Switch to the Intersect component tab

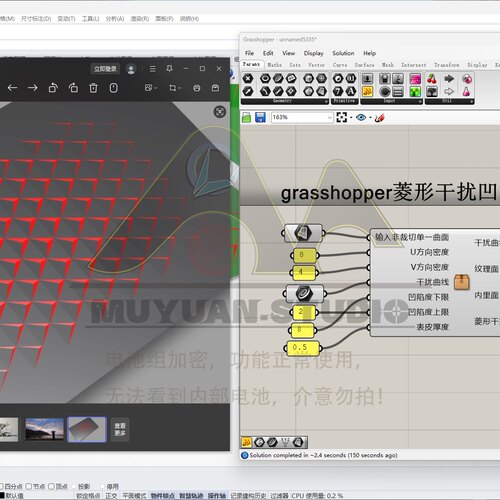click(414, 65)
